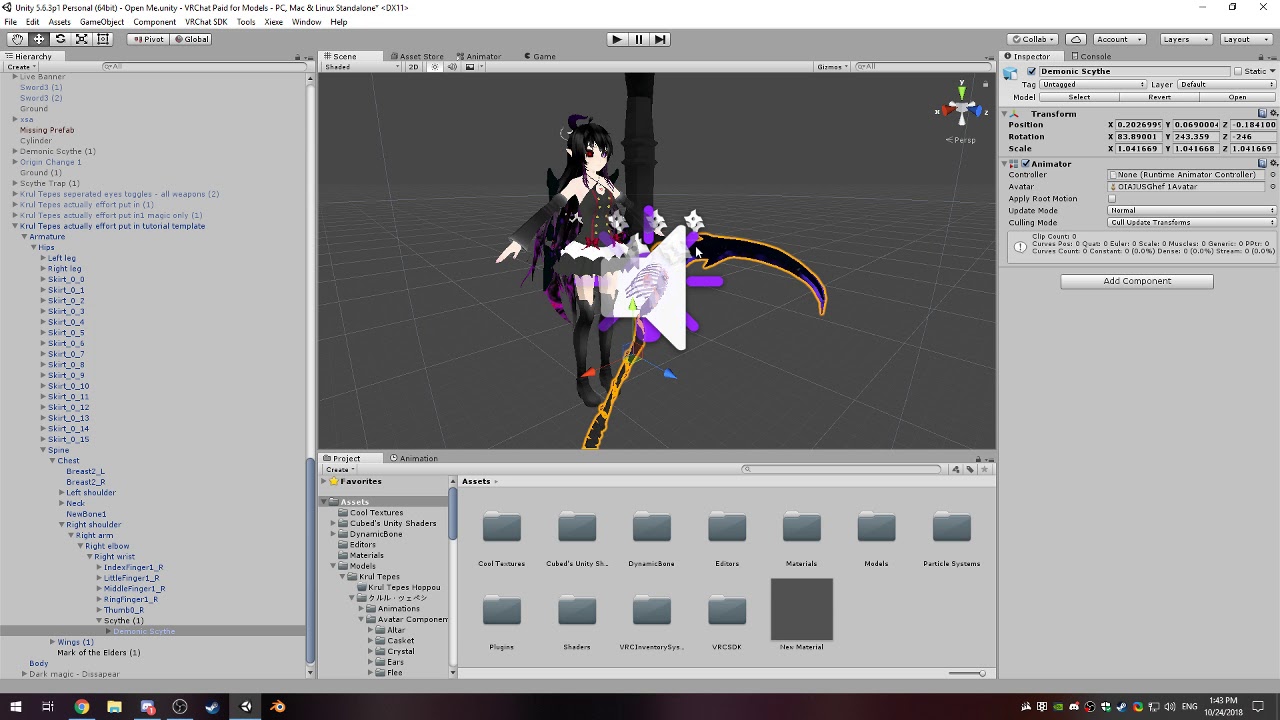Image resolution: width=1280 pixels, height=720 pixels.
Task: Switch to the Animation tab
Action: [x=414, y=459]
